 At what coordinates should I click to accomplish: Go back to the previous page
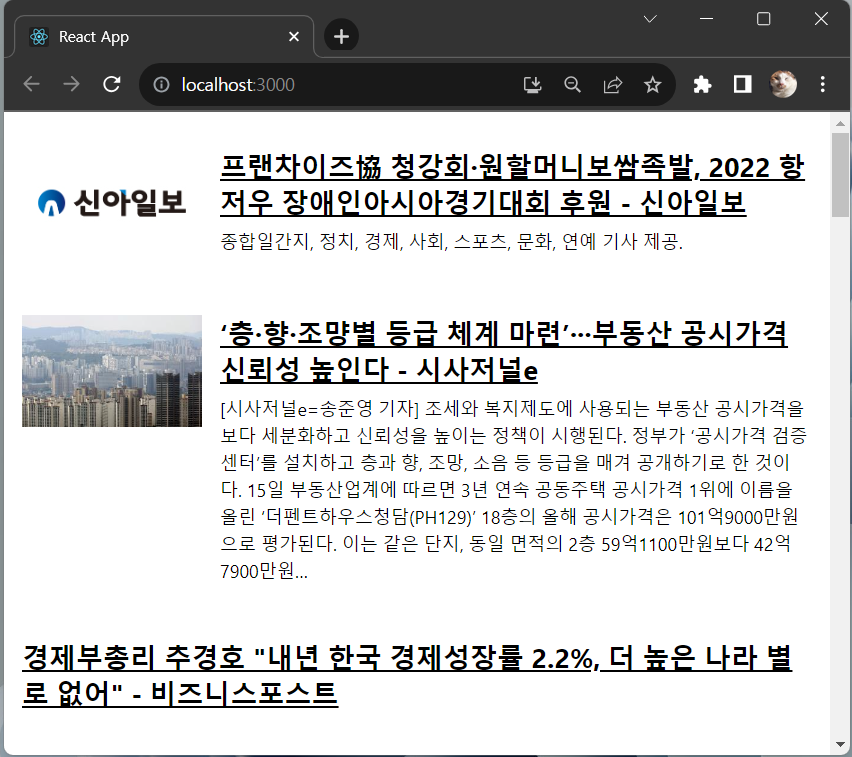(32, 84)
